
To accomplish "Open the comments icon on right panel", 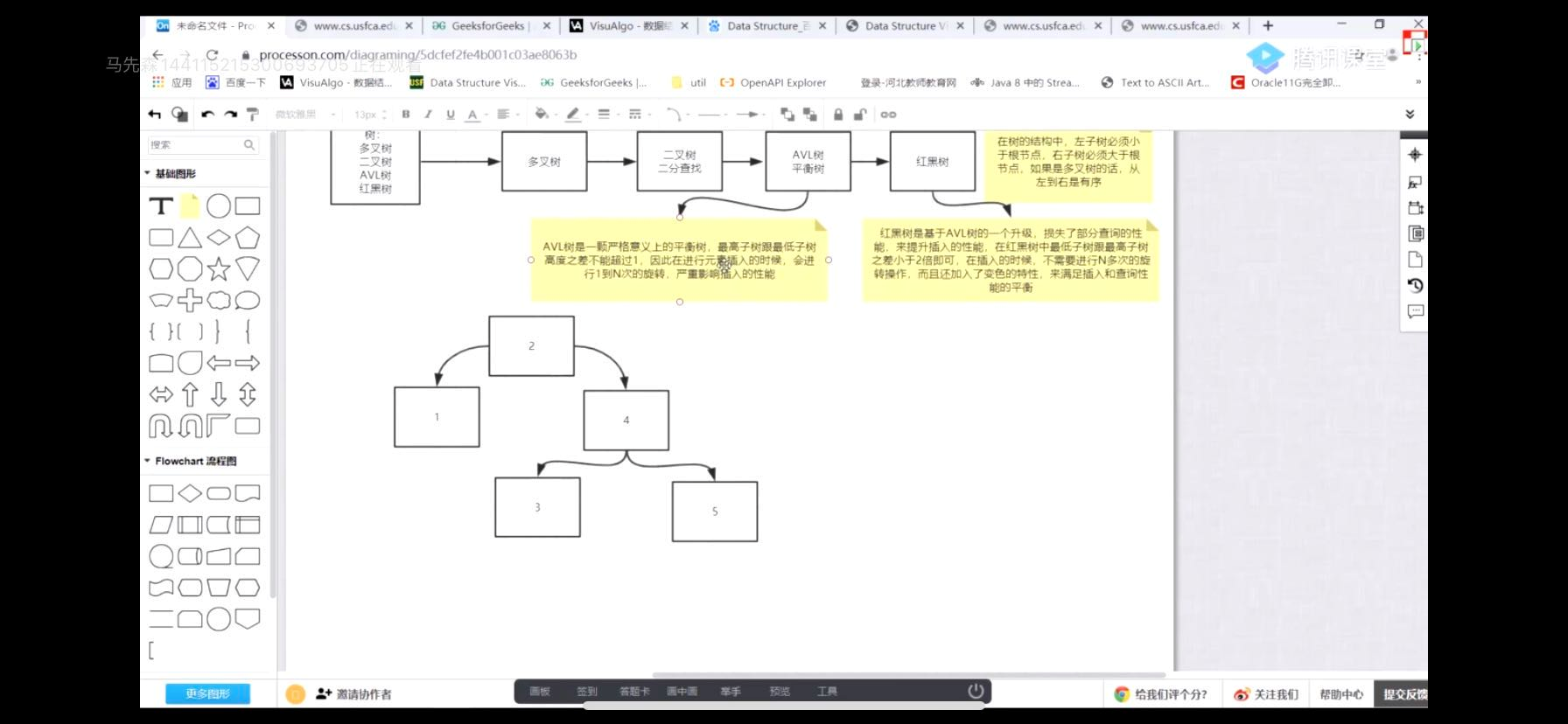I will click(1415, 311).
